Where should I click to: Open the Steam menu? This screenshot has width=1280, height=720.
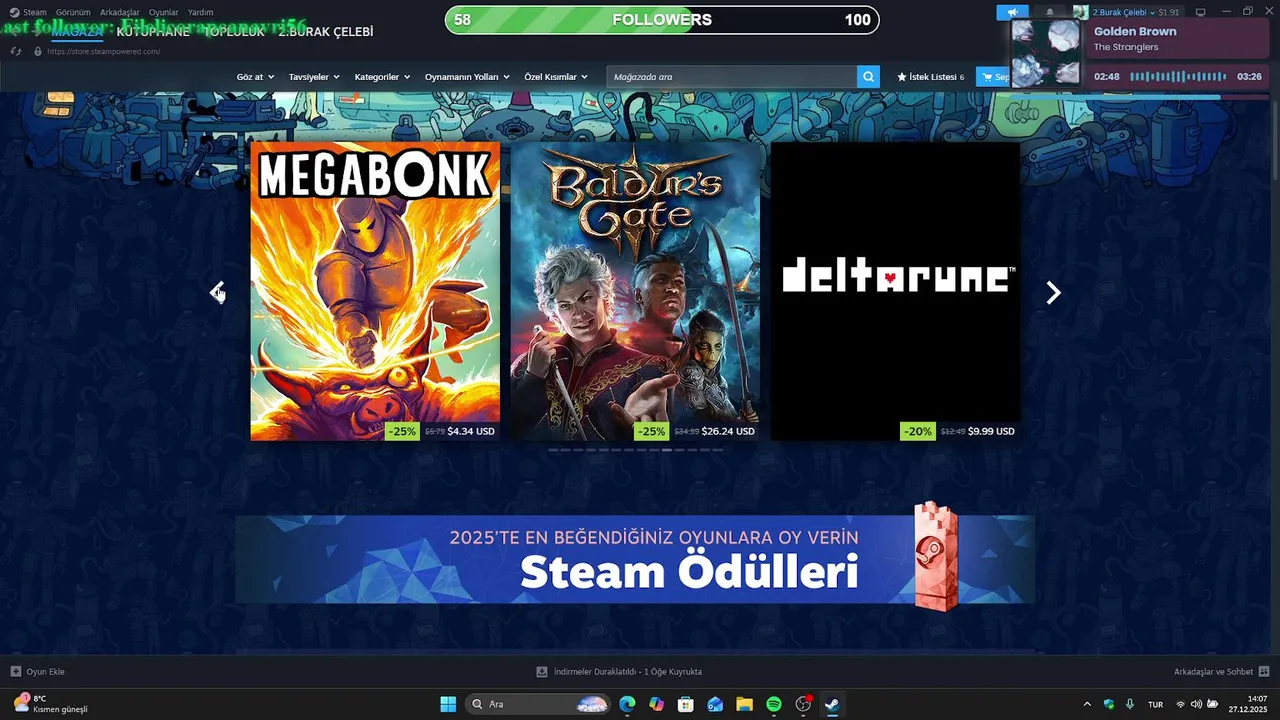[35, 12]
